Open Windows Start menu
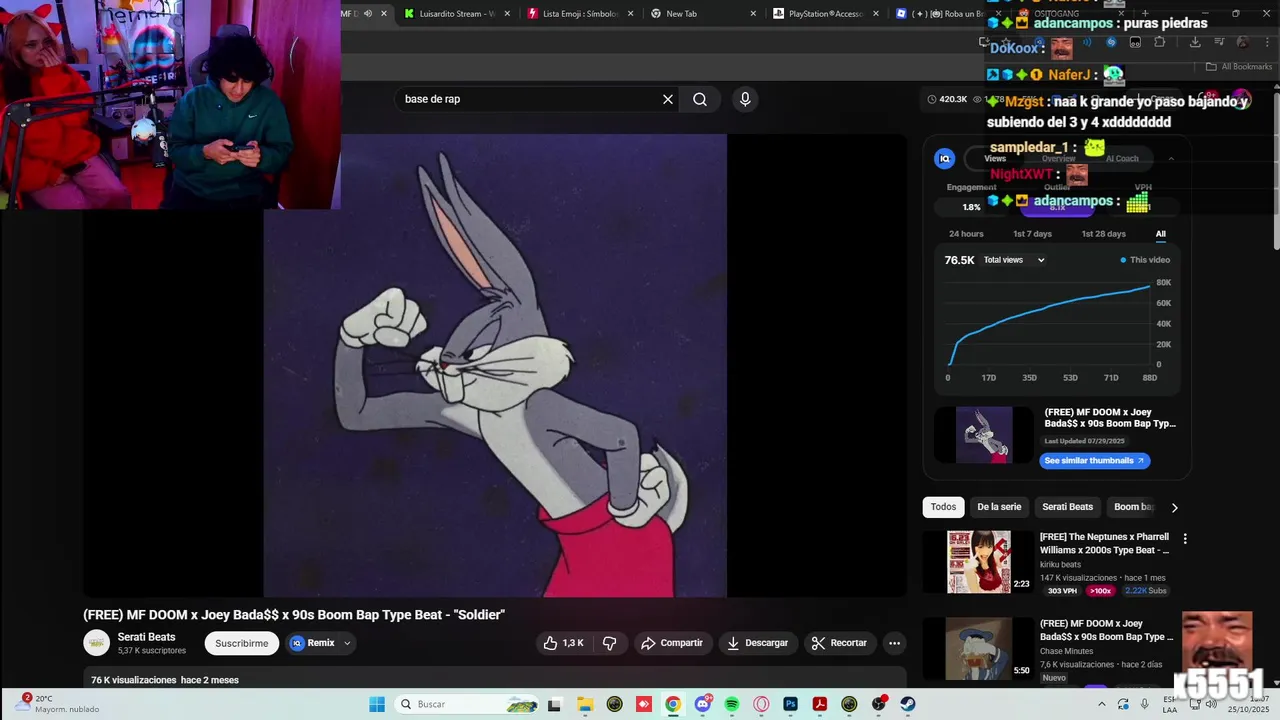The height and width of the screenshot is (720, 1280). [377, 704]
